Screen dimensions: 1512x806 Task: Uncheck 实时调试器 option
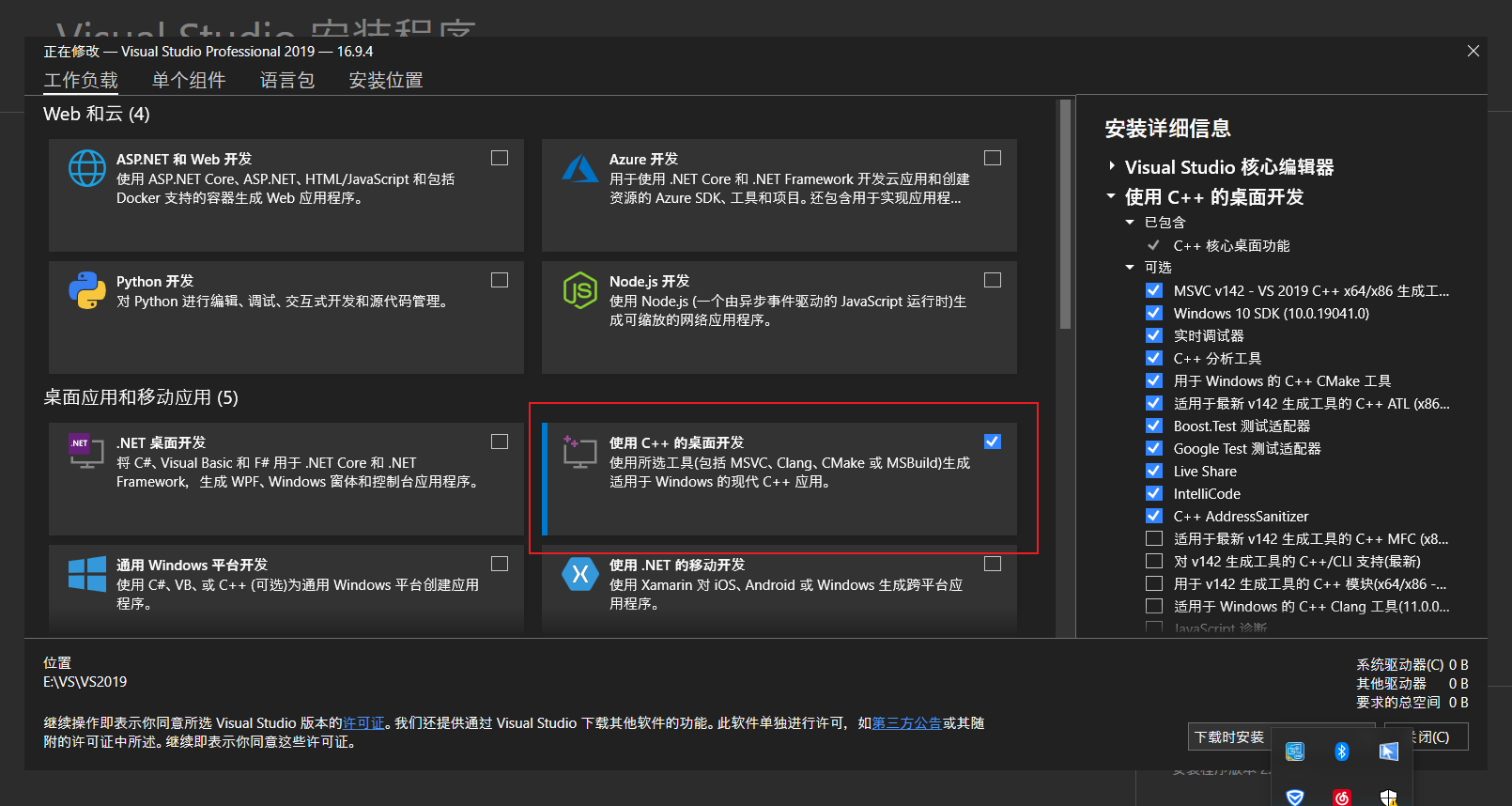(x=1154, y=335)
